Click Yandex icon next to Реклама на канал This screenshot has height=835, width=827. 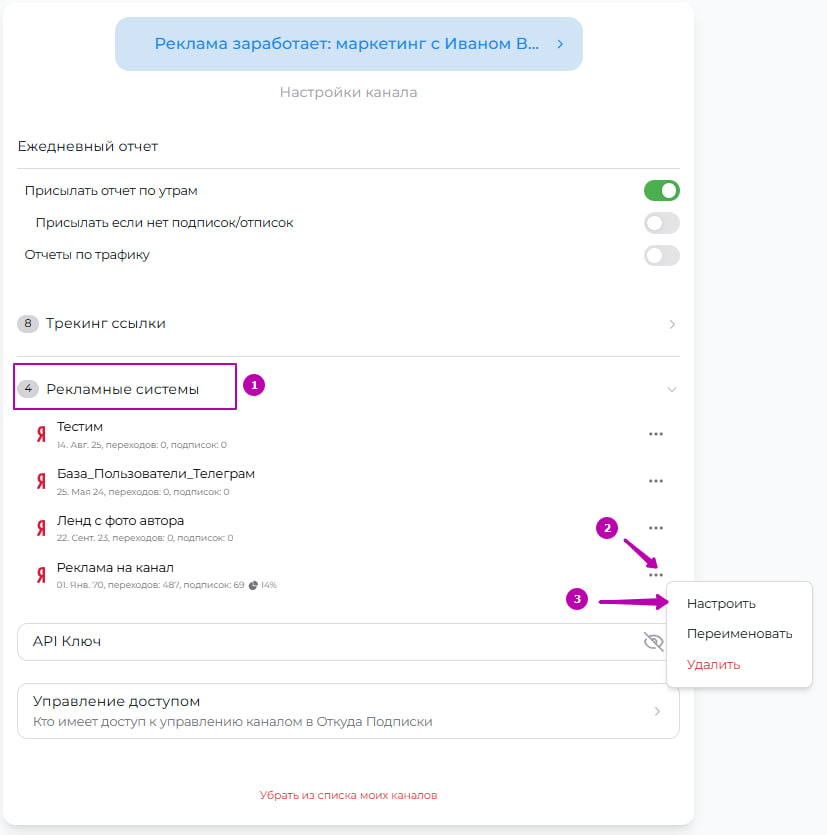41,575
